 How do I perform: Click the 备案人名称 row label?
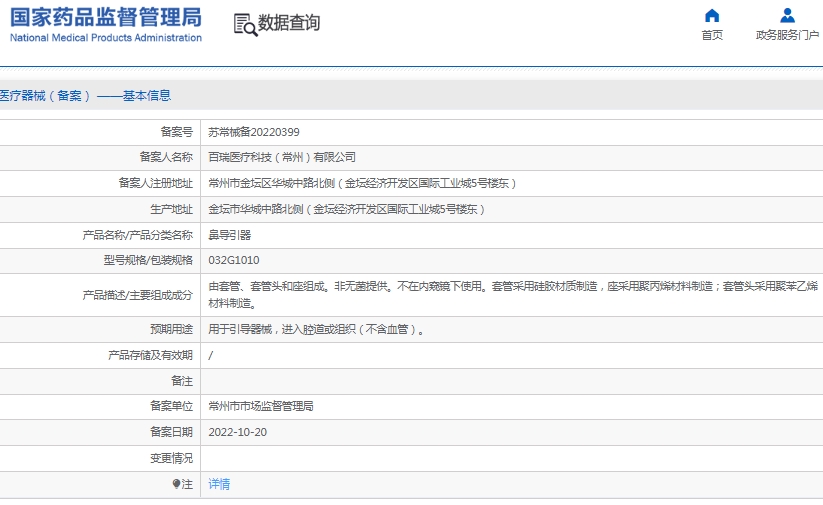(x=166, y=157)
